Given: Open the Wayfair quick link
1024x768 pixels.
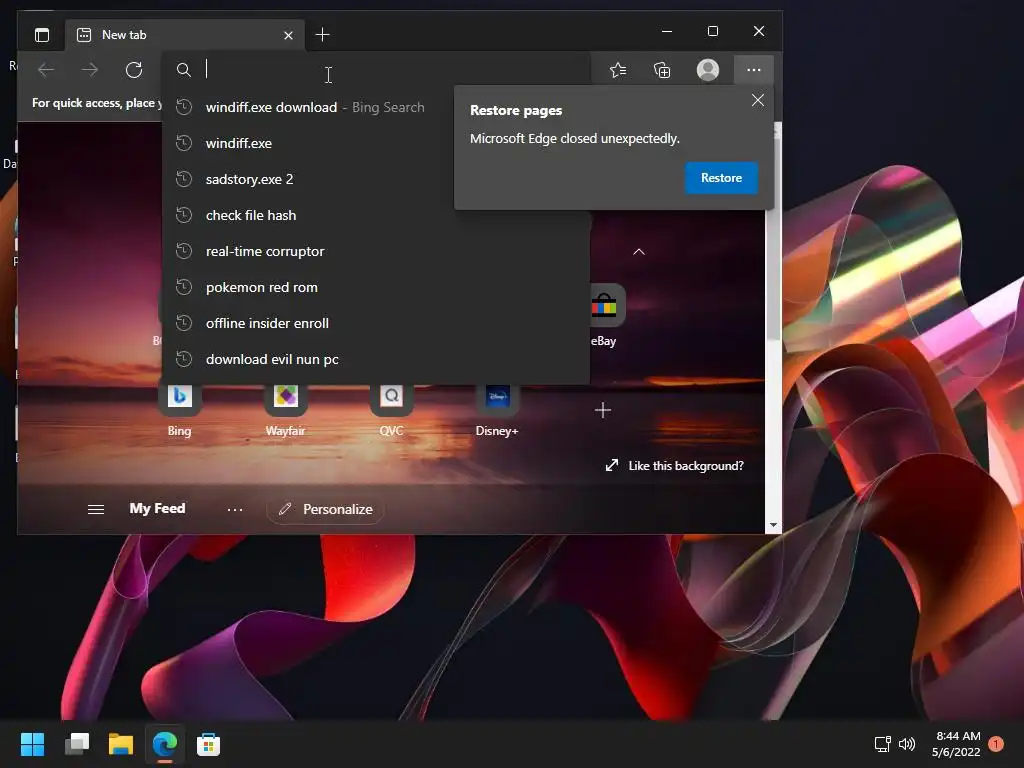Looking at the screenshot, I should pos(285,410).
